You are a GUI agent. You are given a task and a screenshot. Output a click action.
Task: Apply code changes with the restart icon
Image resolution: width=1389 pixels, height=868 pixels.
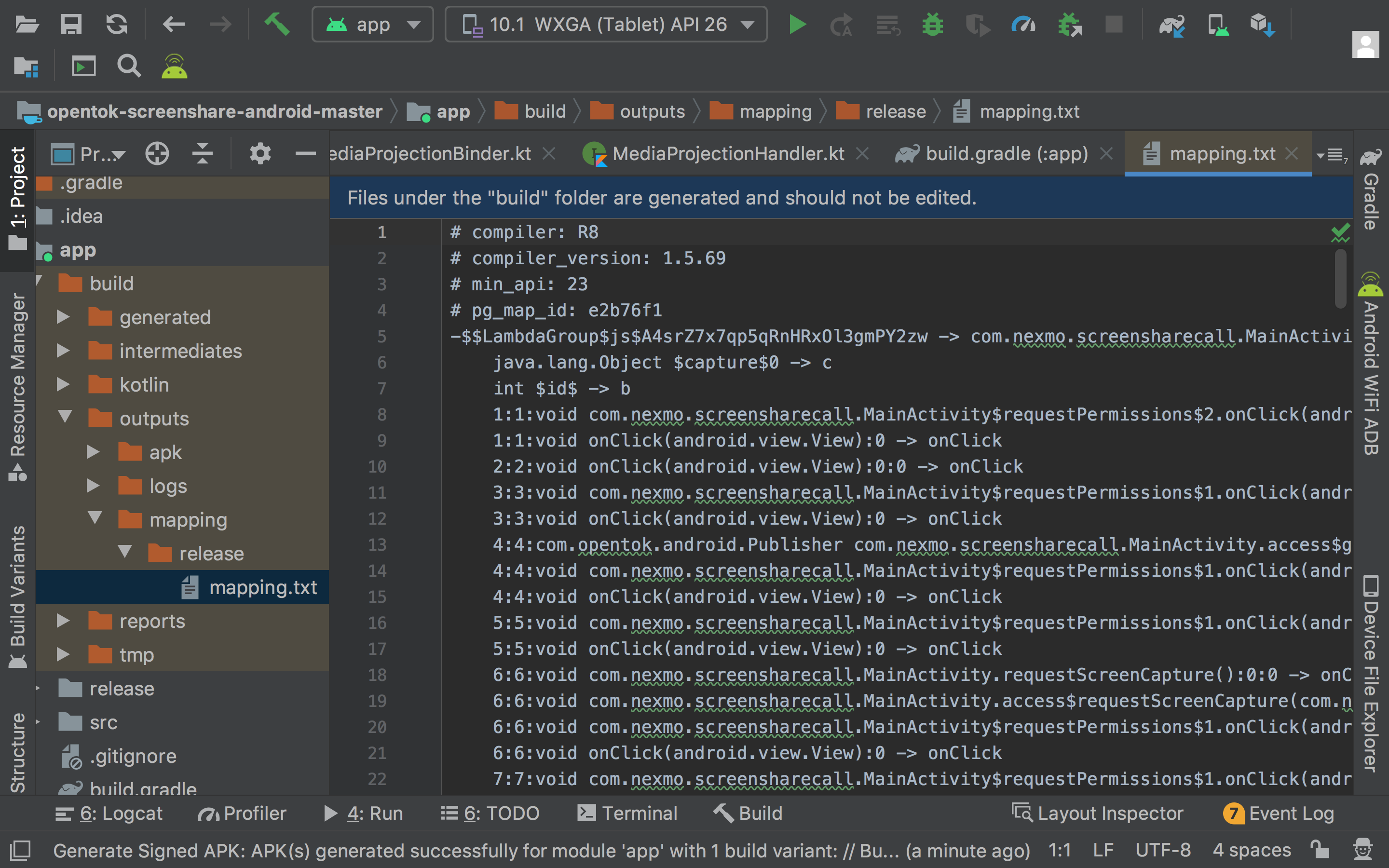click(x=841, y=24)
